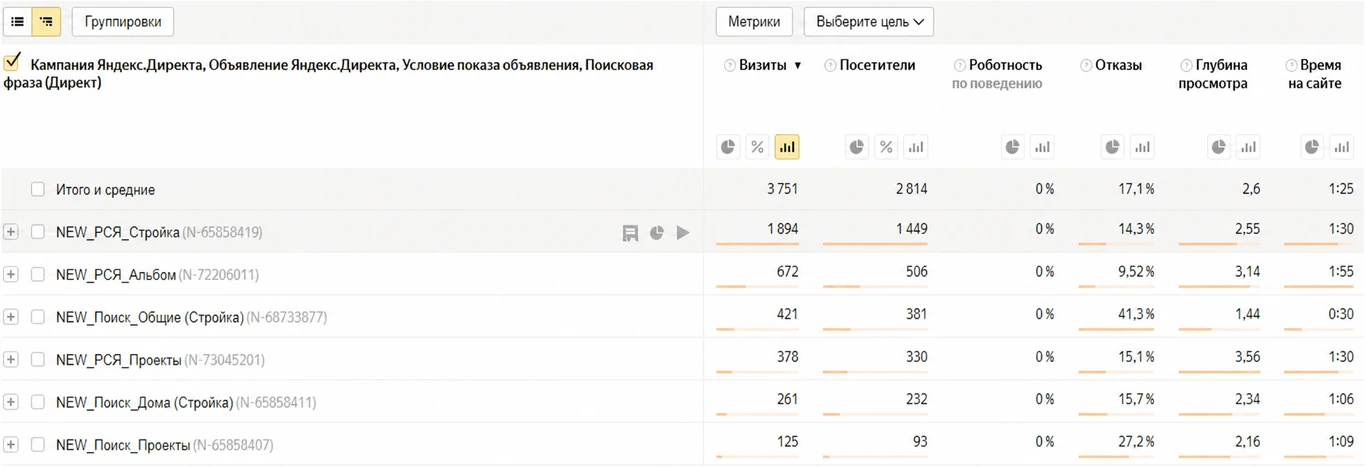Expand the NEW_РСЯ_Проекты row
Viewport: 1365px width, 467px height.
pos(11,359)
